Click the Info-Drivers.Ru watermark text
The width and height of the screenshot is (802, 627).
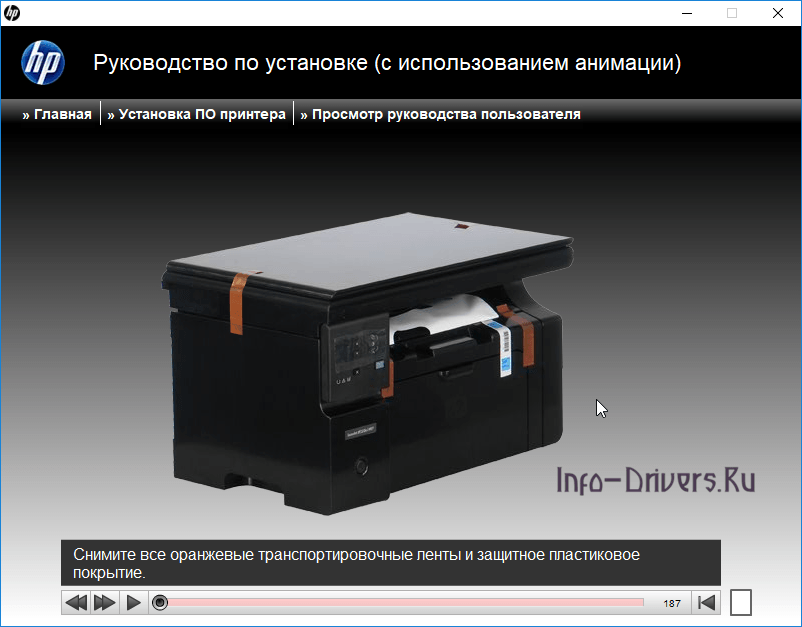click(656, 479)
